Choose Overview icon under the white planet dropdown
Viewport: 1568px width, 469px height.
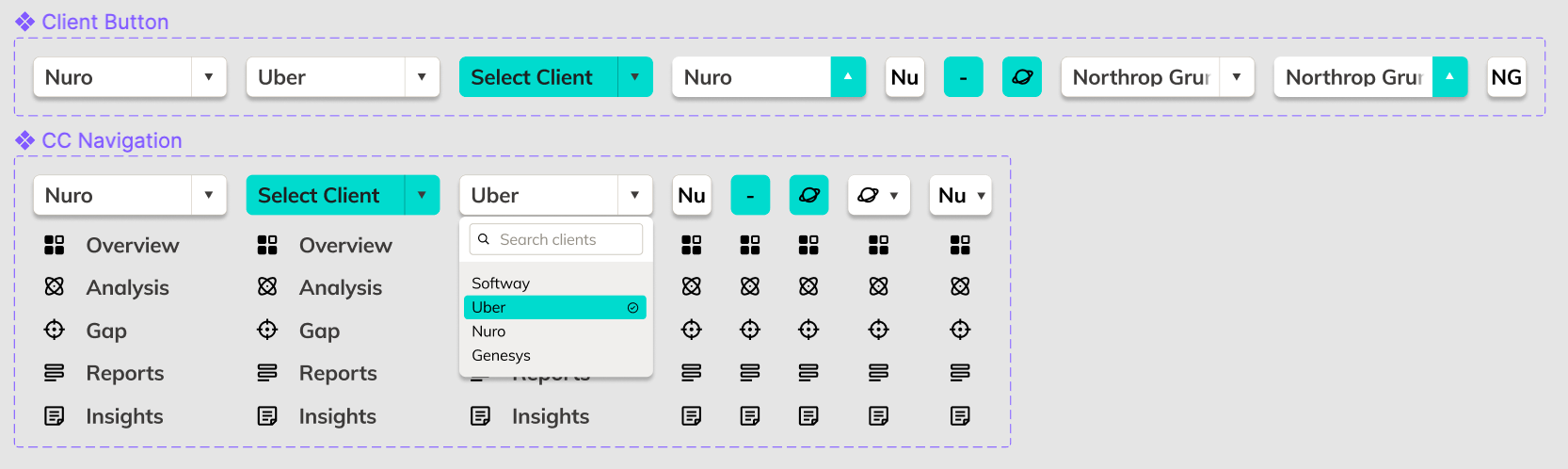pyautogui.click(x=879, y=245)
